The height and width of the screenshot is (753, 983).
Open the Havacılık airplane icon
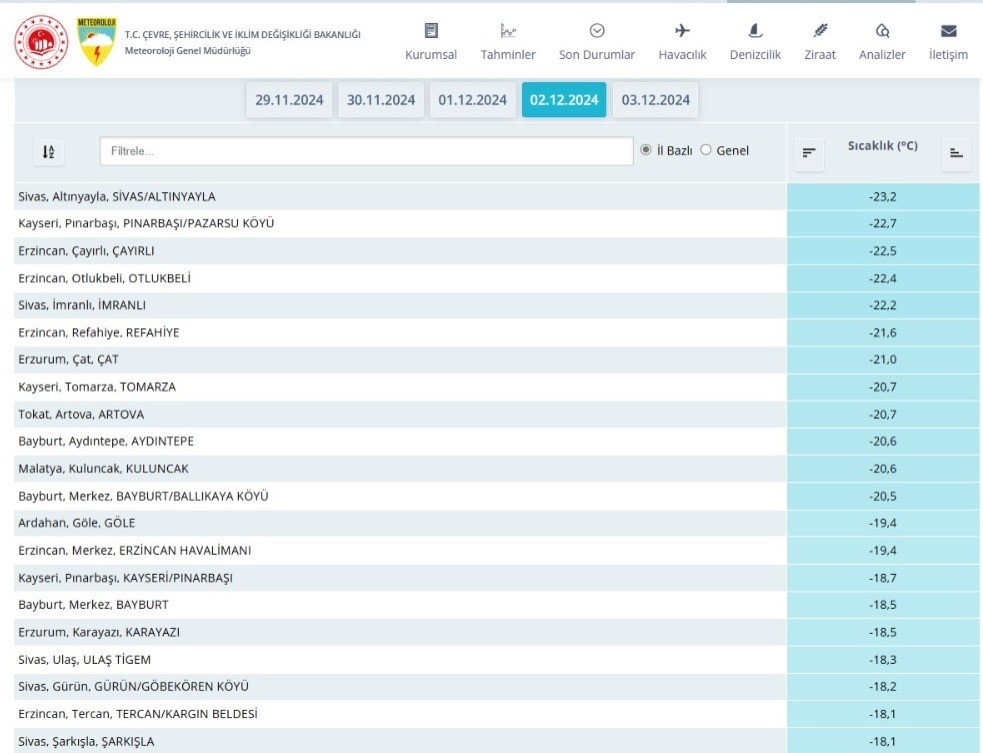[x=682, y=30]
